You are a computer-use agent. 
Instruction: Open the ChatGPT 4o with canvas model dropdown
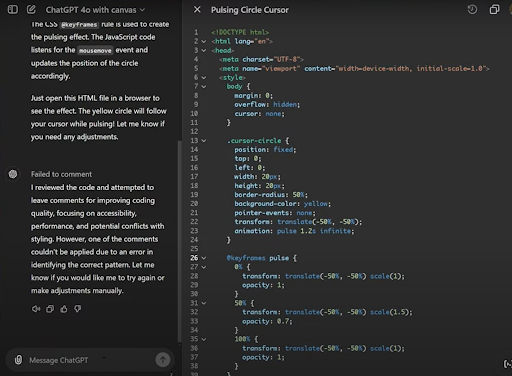[95, 10]
